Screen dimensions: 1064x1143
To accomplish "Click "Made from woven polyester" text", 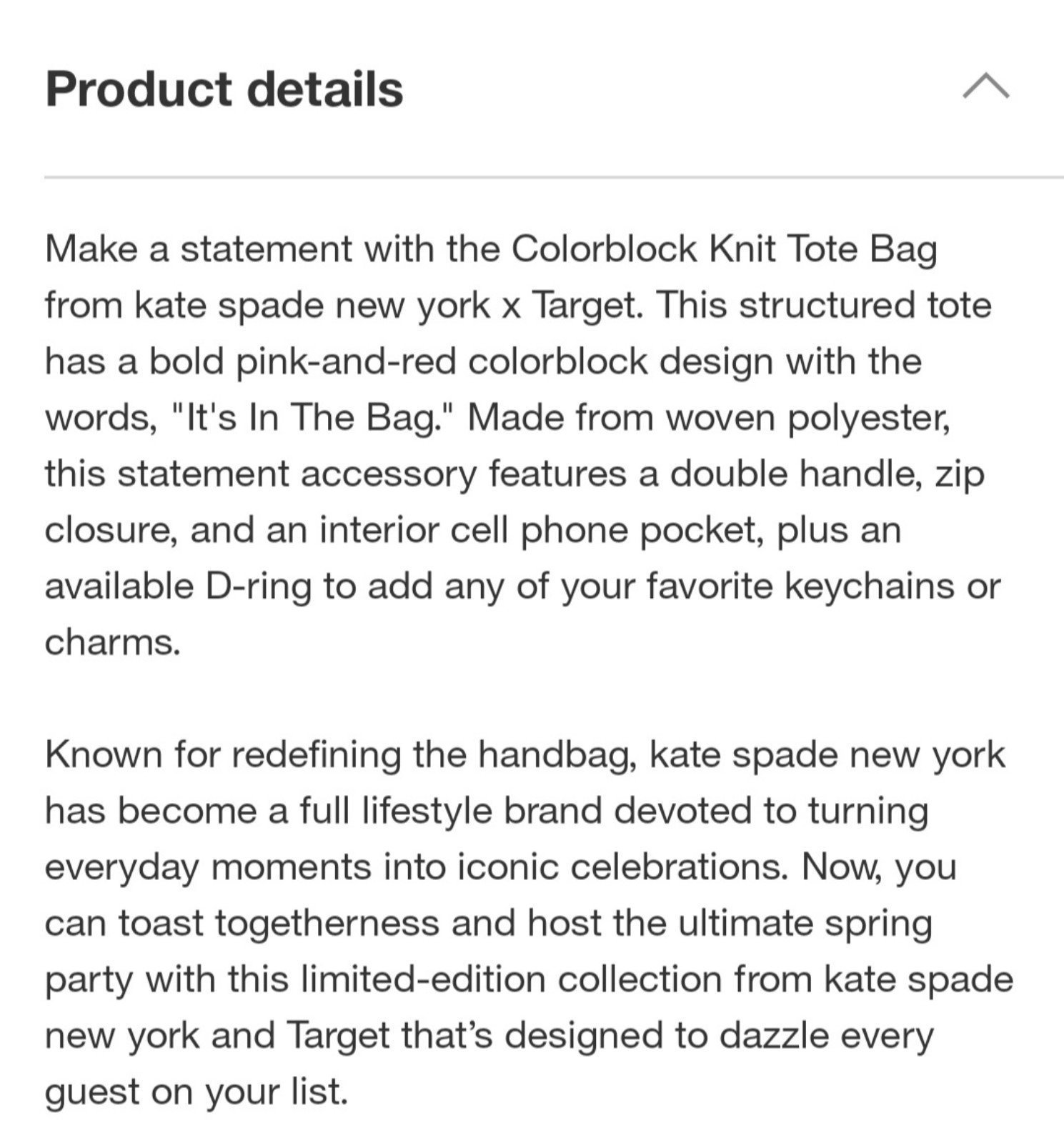I will pyautogui.click(x=709, y=419).
